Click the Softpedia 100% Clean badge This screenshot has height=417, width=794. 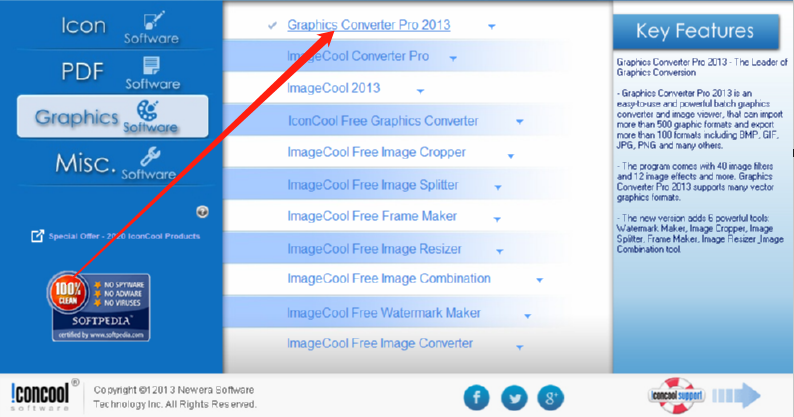[x=99, y=307]
